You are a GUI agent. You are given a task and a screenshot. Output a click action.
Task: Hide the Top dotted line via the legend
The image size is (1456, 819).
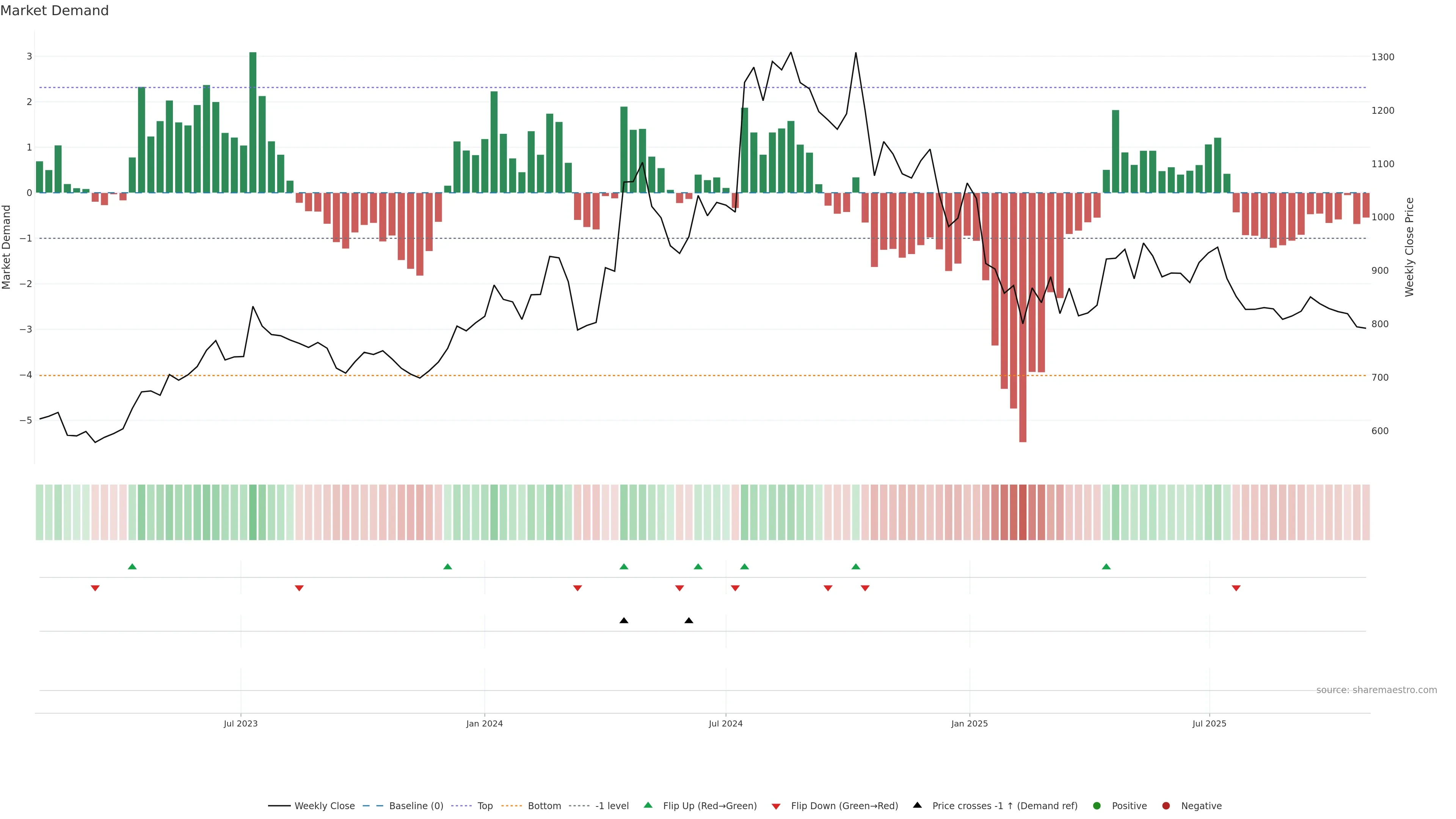(485, 805)
